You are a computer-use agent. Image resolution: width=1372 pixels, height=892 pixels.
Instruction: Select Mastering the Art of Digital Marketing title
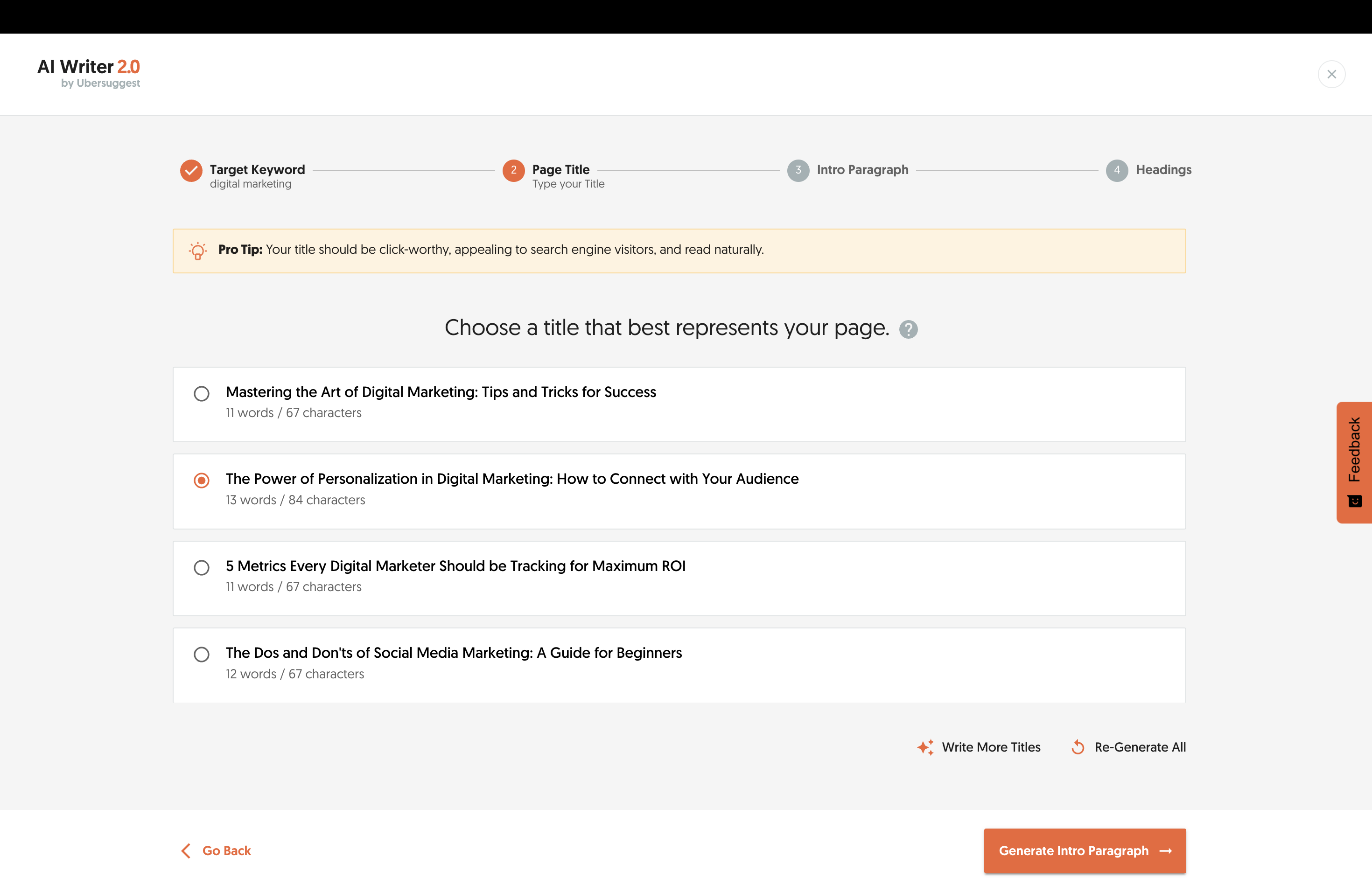201,394
